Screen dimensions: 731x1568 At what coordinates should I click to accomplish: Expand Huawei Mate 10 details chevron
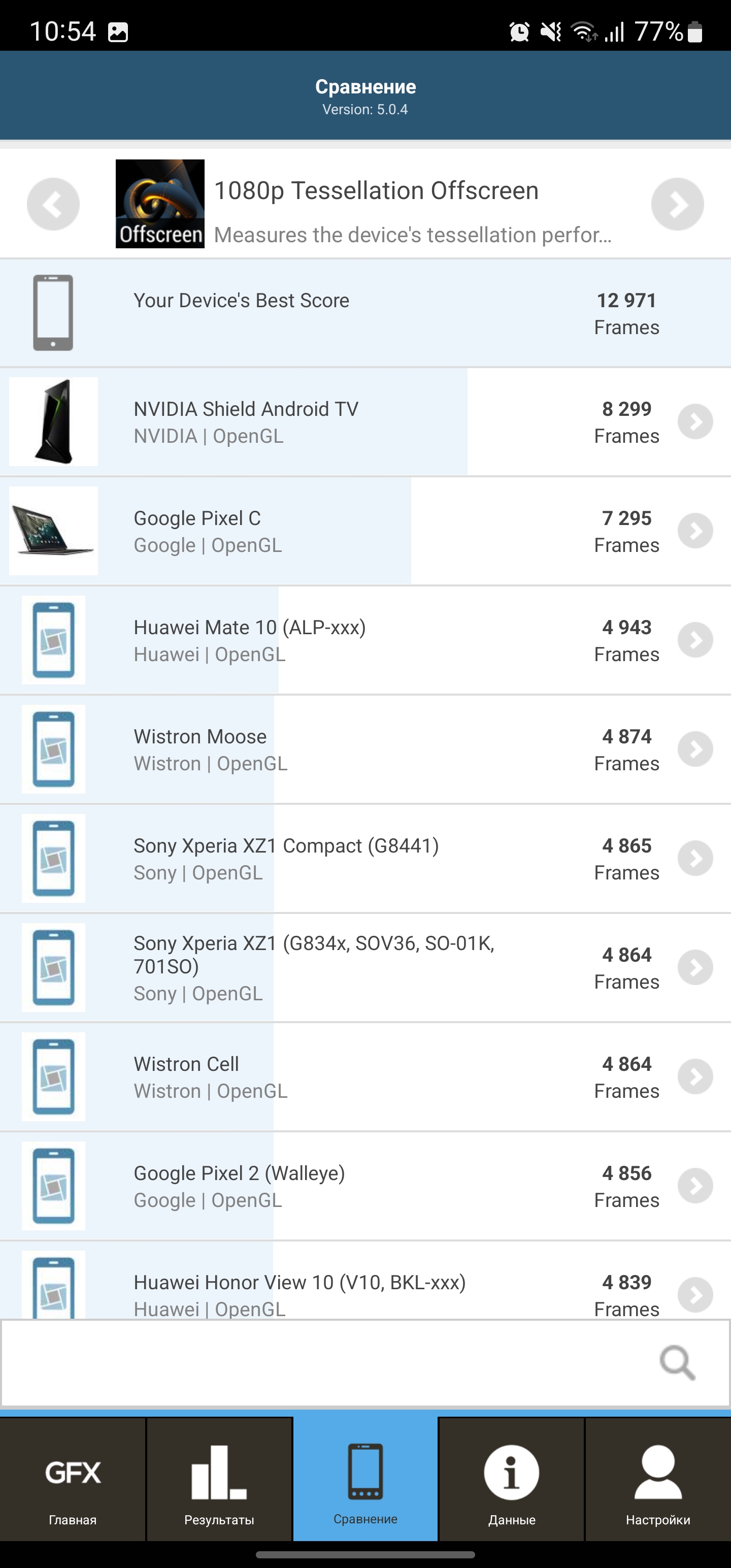[x=695, y=640]
